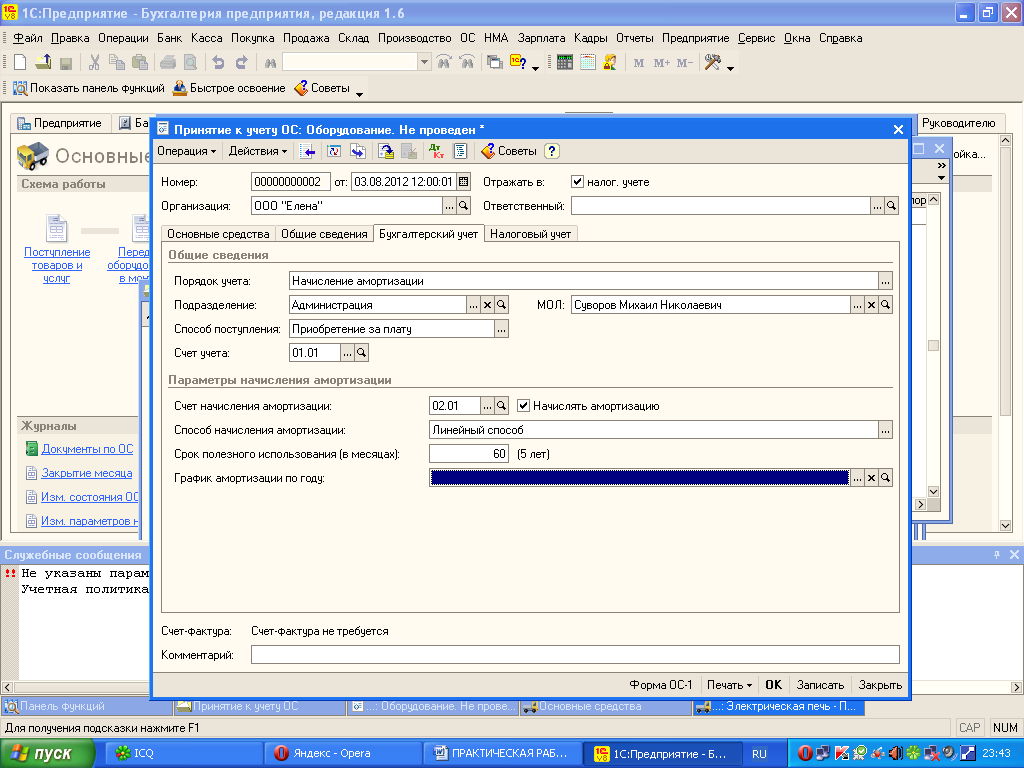Open the Печать dropdown button
The width and height of the screenshot is (1024, 768).
(x=729, y=685)
